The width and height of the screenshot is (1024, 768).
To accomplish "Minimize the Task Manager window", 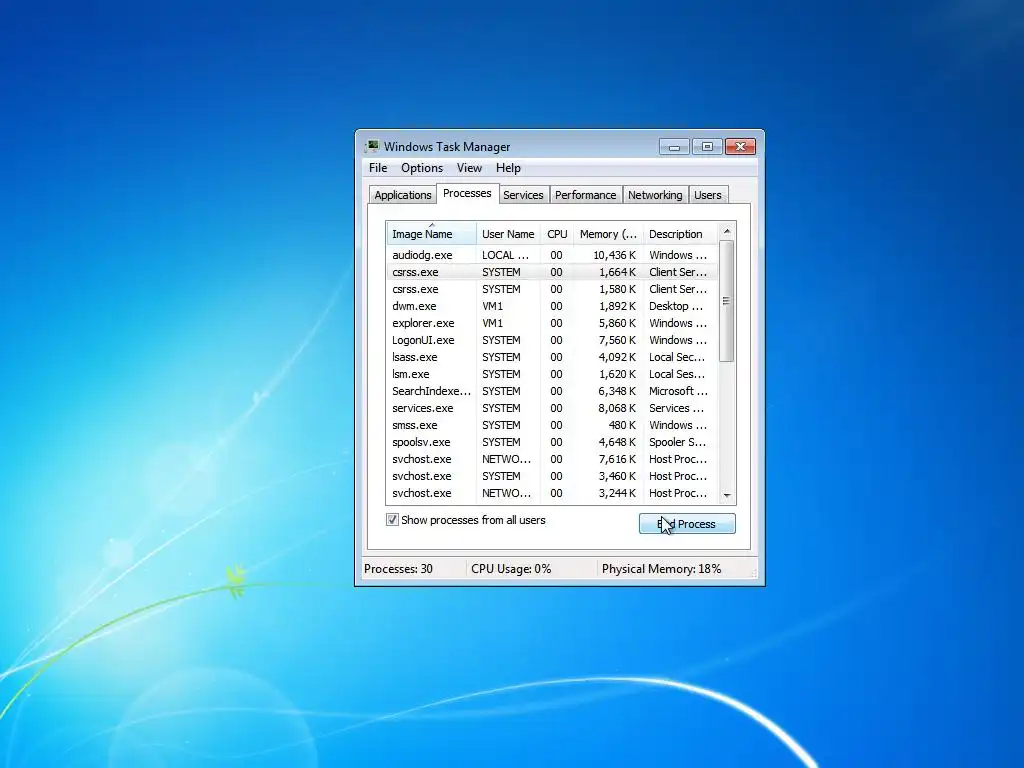I will [x=674, y=147].
